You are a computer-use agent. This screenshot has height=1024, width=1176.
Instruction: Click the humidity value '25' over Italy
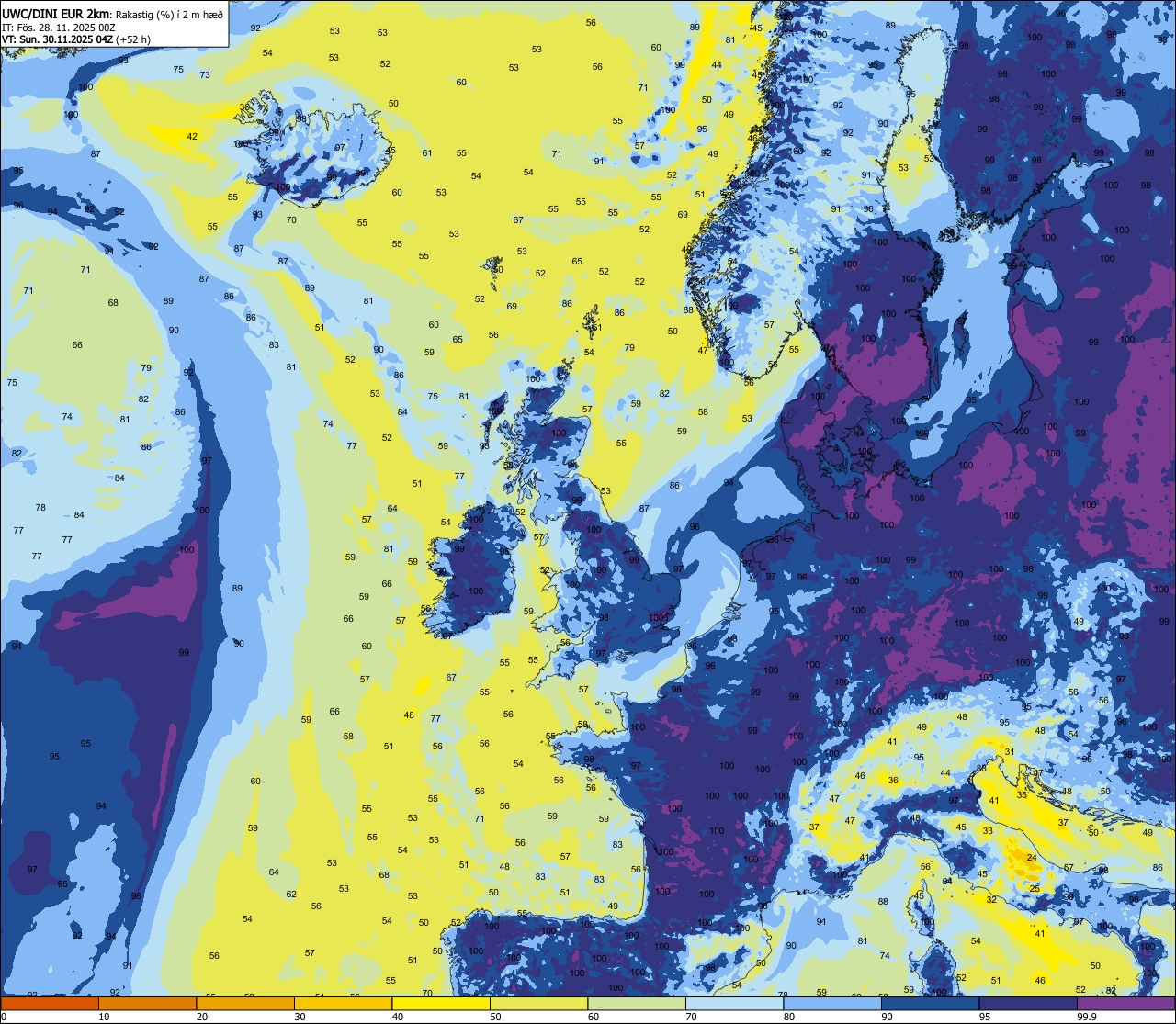point(1035,888)
